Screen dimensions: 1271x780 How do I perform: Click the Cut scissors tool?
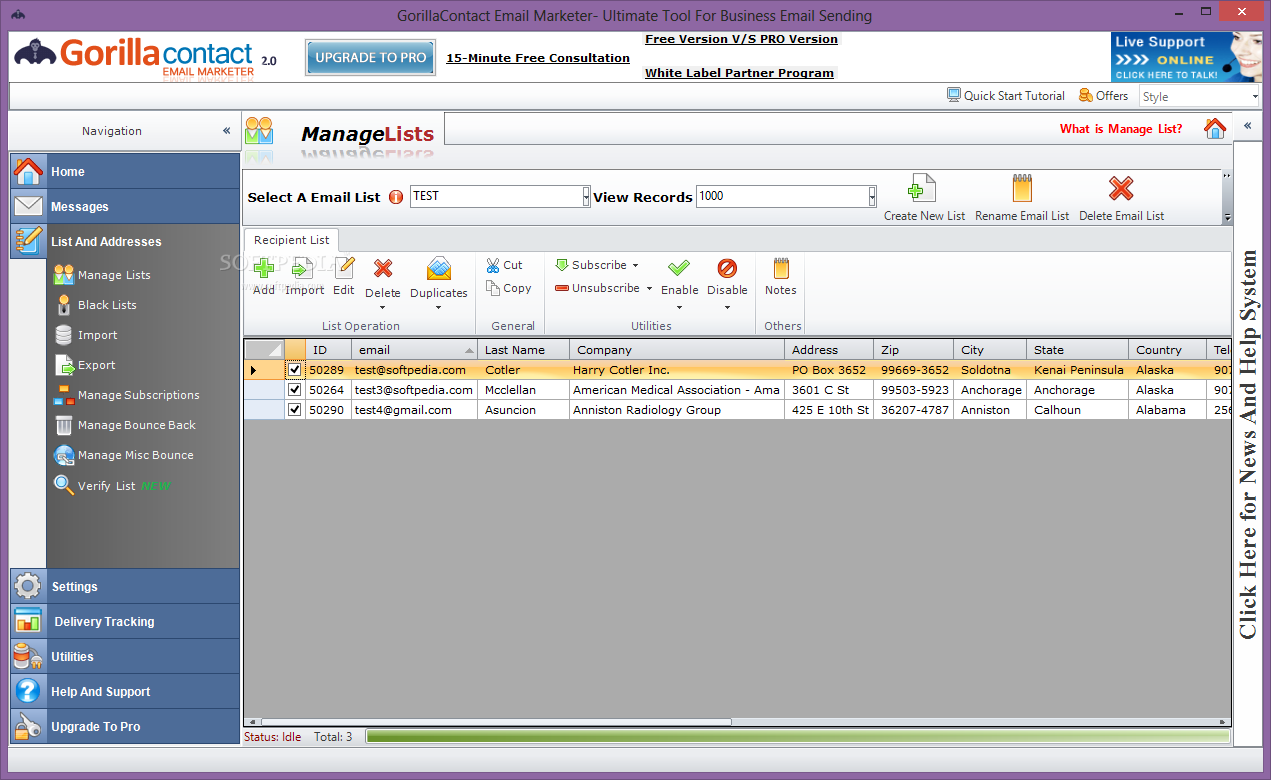tap(505, 265)
